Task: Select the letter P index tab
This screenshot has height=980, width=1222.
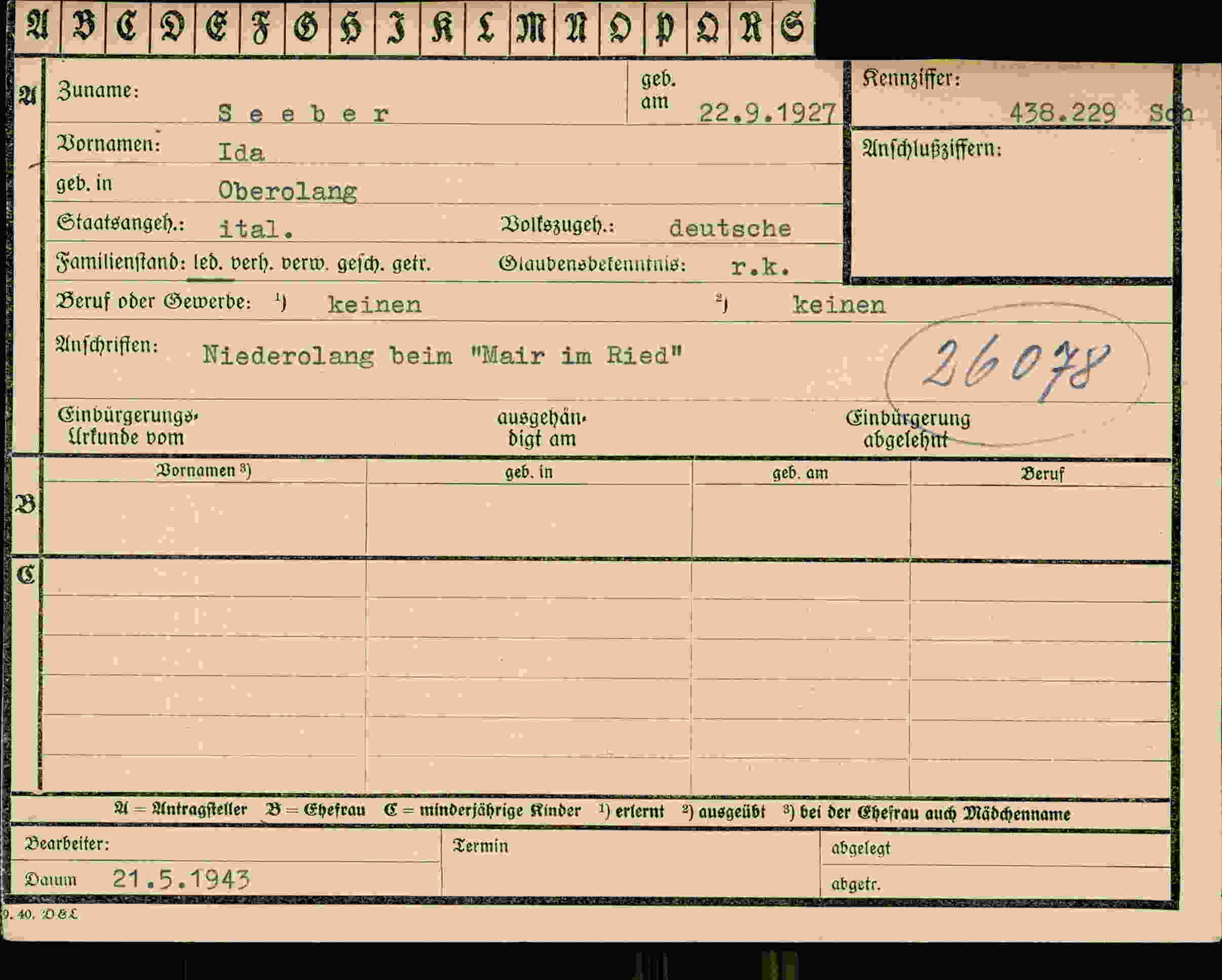Action: [x=665, y=27]
